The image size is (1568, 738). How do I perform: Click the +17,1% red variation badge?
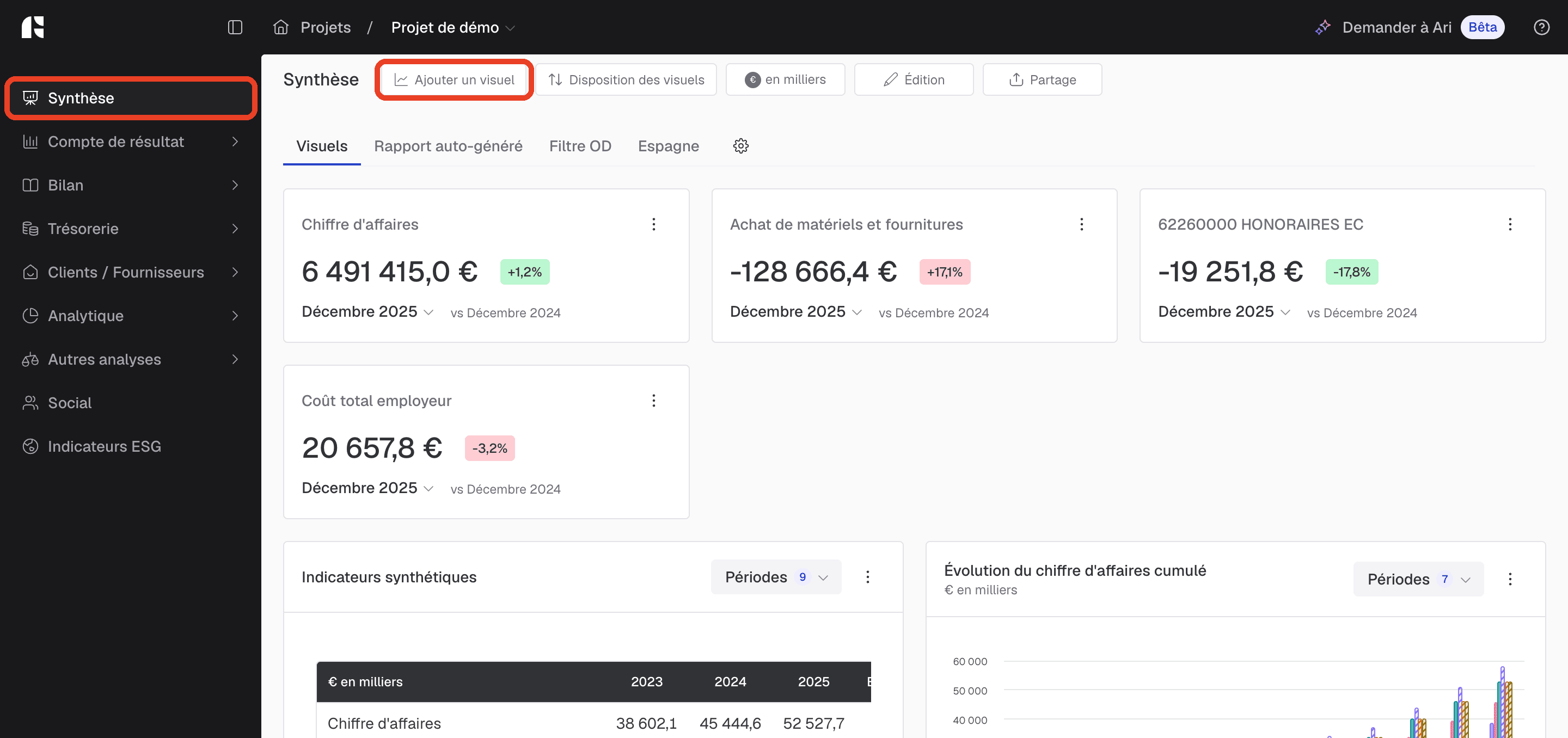(945, 272)
